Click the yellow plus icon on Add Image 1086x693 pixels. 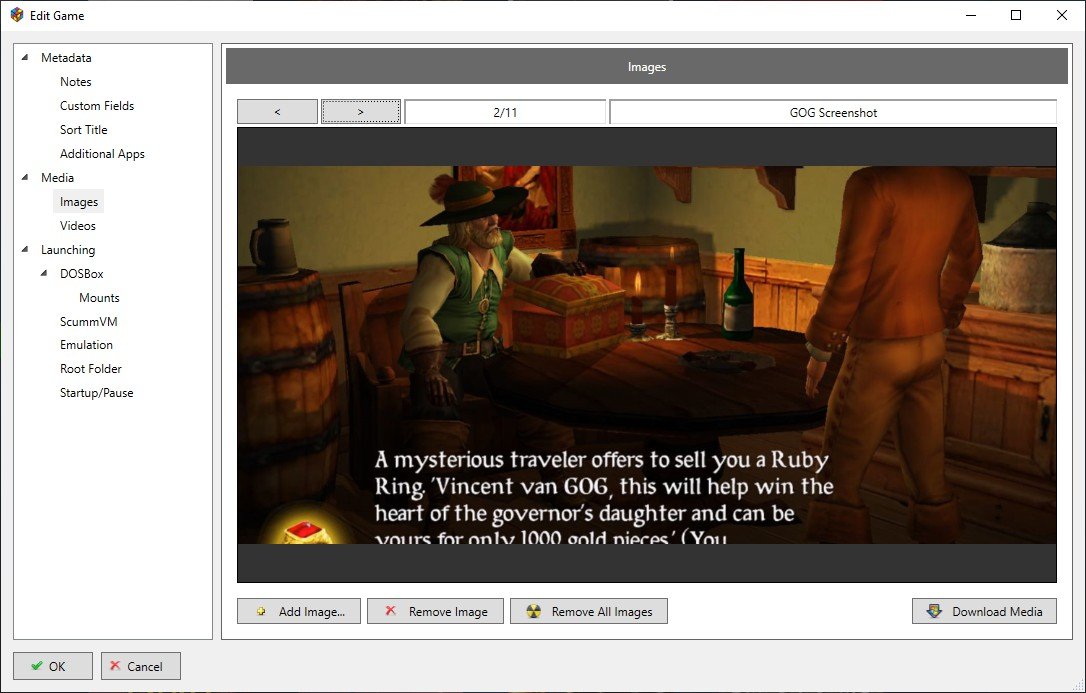(x=261, y=611)
